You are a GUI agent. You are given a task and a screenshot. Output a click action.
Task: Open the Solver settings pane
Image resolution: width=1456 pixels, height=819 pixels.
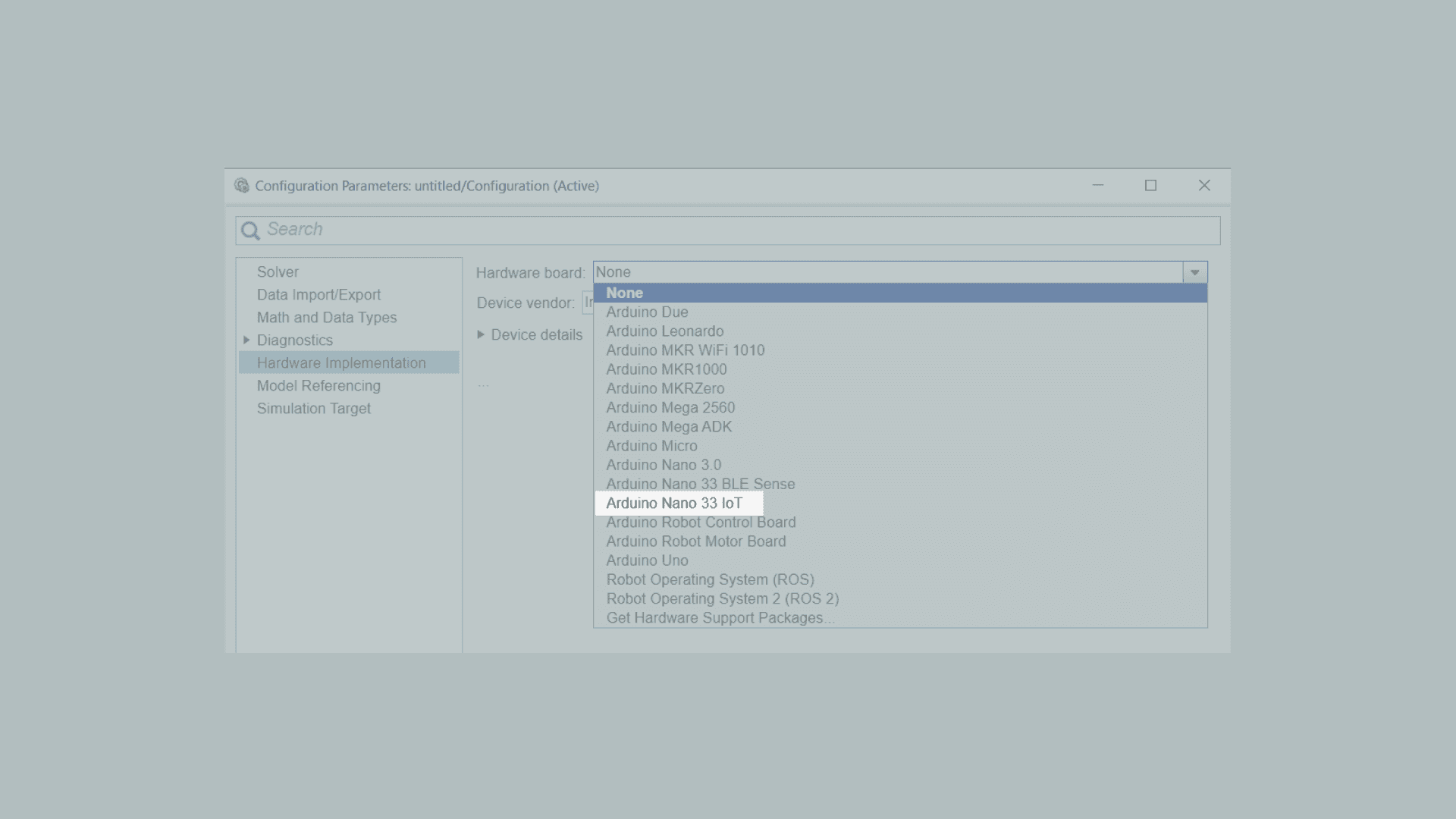[x=278, y=272]
